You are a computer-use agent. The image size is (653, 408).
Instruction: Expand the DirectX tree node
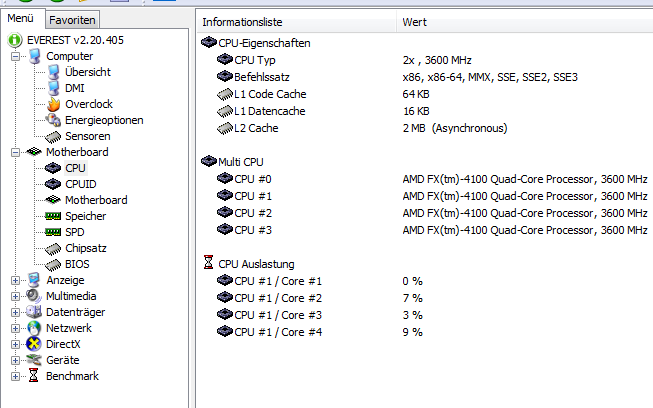[15, 344]
